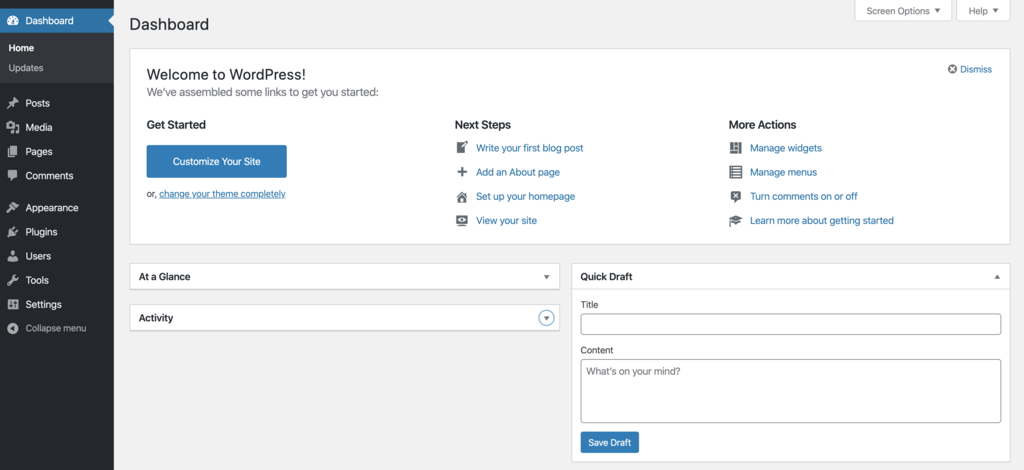Click the Tools wrench icon

(12, 281)
